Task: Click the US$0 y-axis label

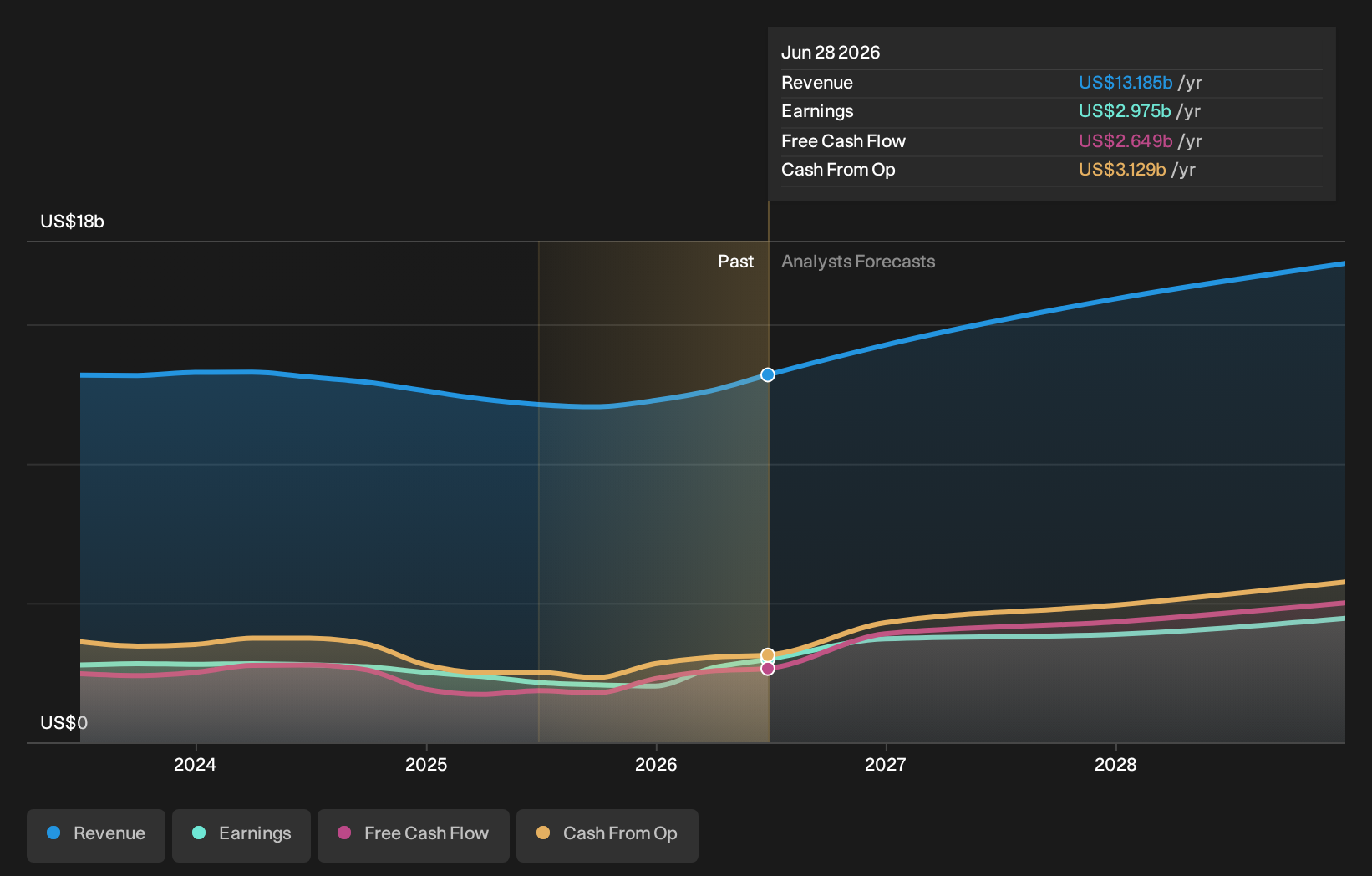Action: point(64,722)
